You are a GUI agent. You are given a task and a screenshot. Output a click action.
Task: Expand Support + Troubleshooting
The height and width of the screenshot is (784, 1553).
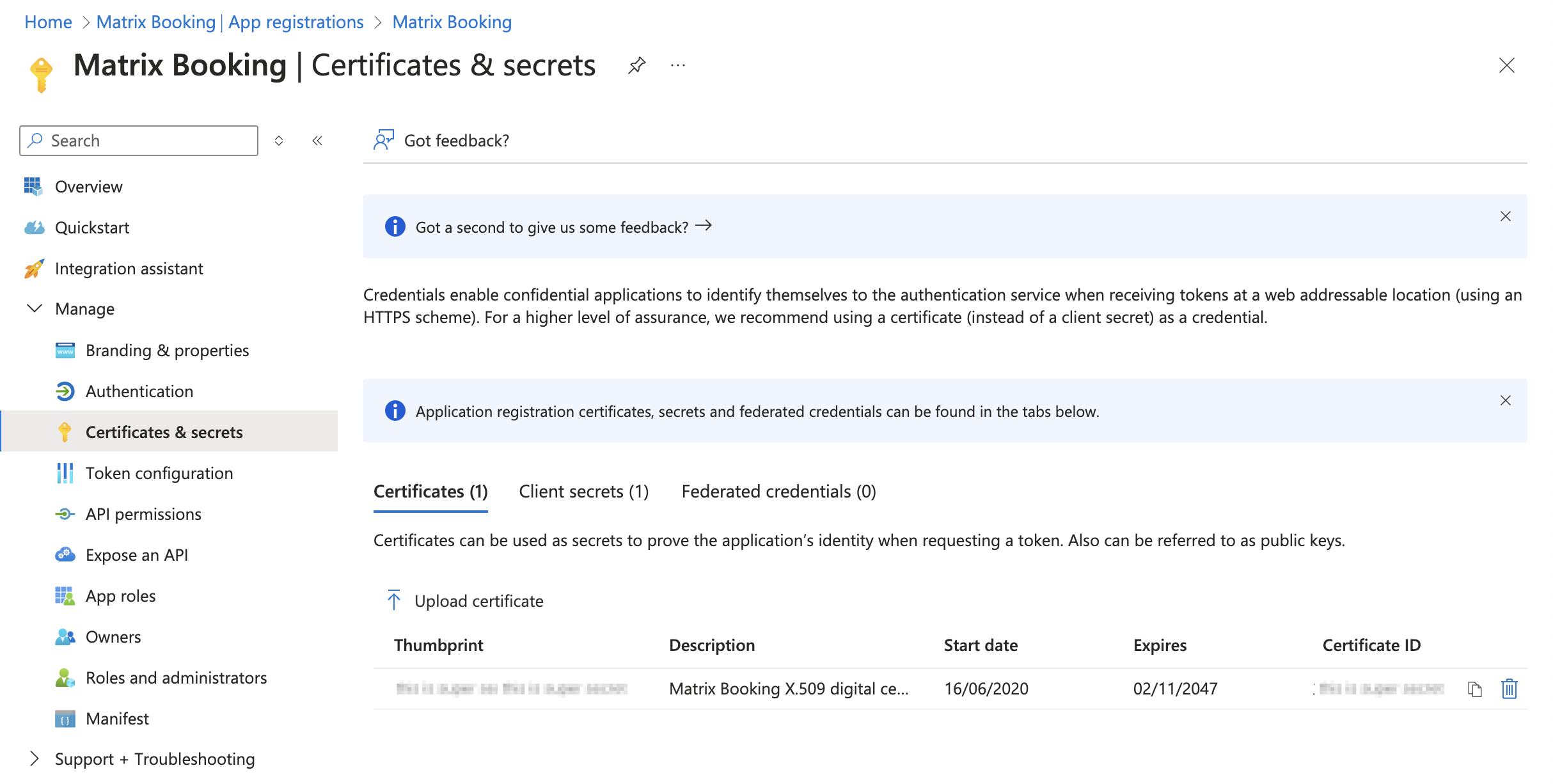point(35,759)
